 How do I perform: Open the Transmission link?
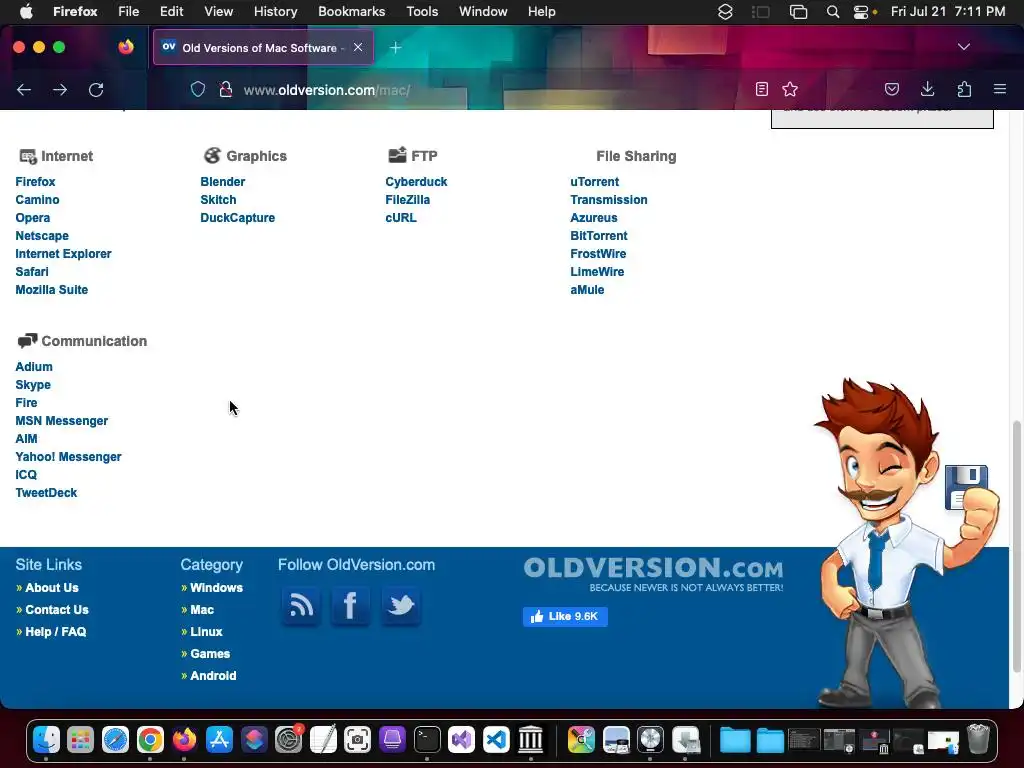click(609, 200)
